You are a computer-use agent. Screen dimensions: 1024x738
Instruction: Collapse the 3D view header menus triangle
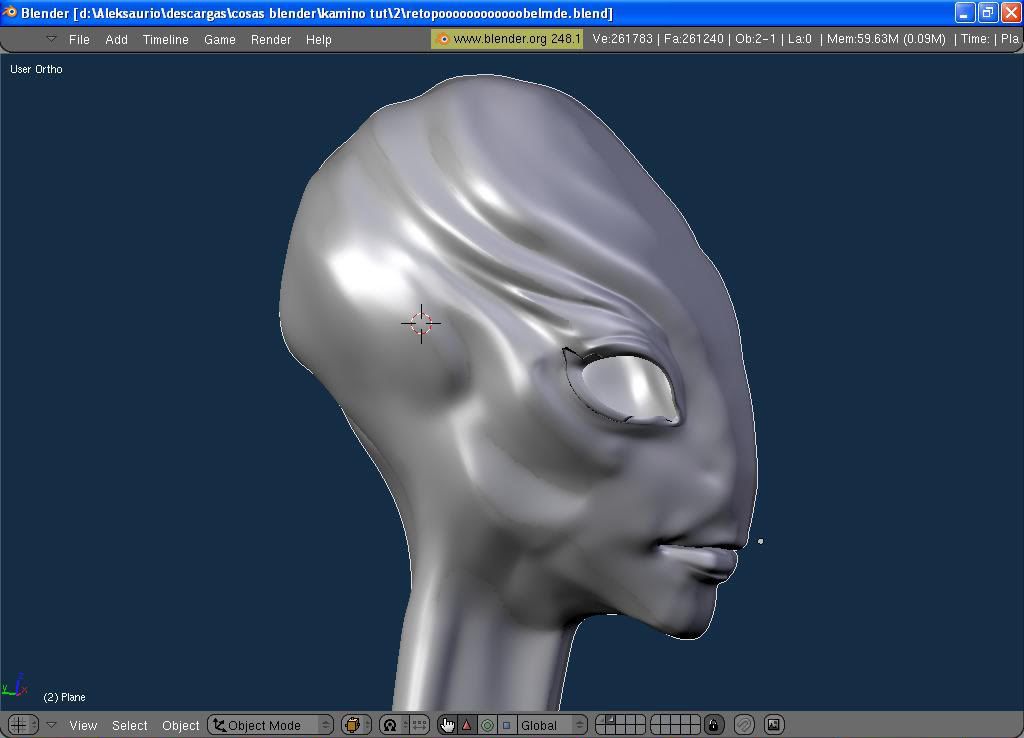(x=51, y=725)
